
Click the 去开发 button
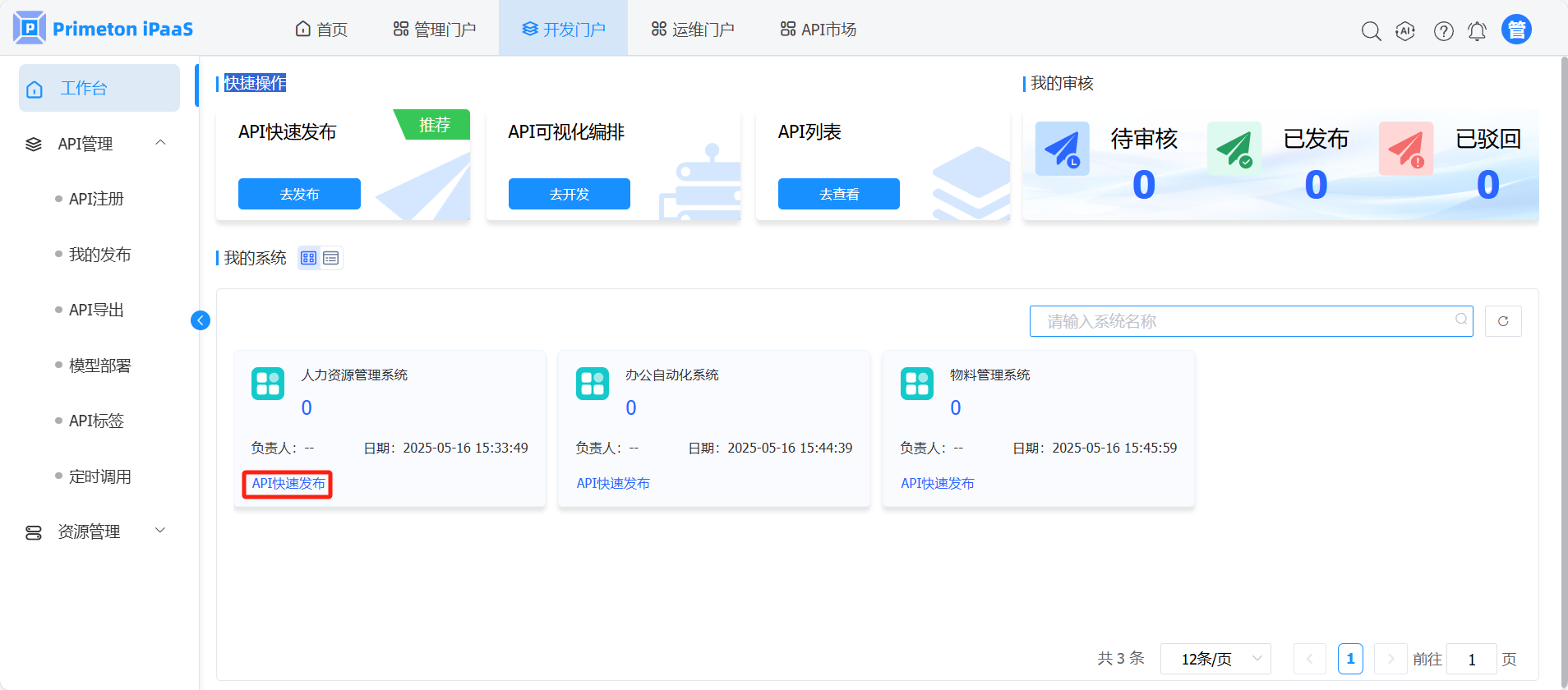569,194
